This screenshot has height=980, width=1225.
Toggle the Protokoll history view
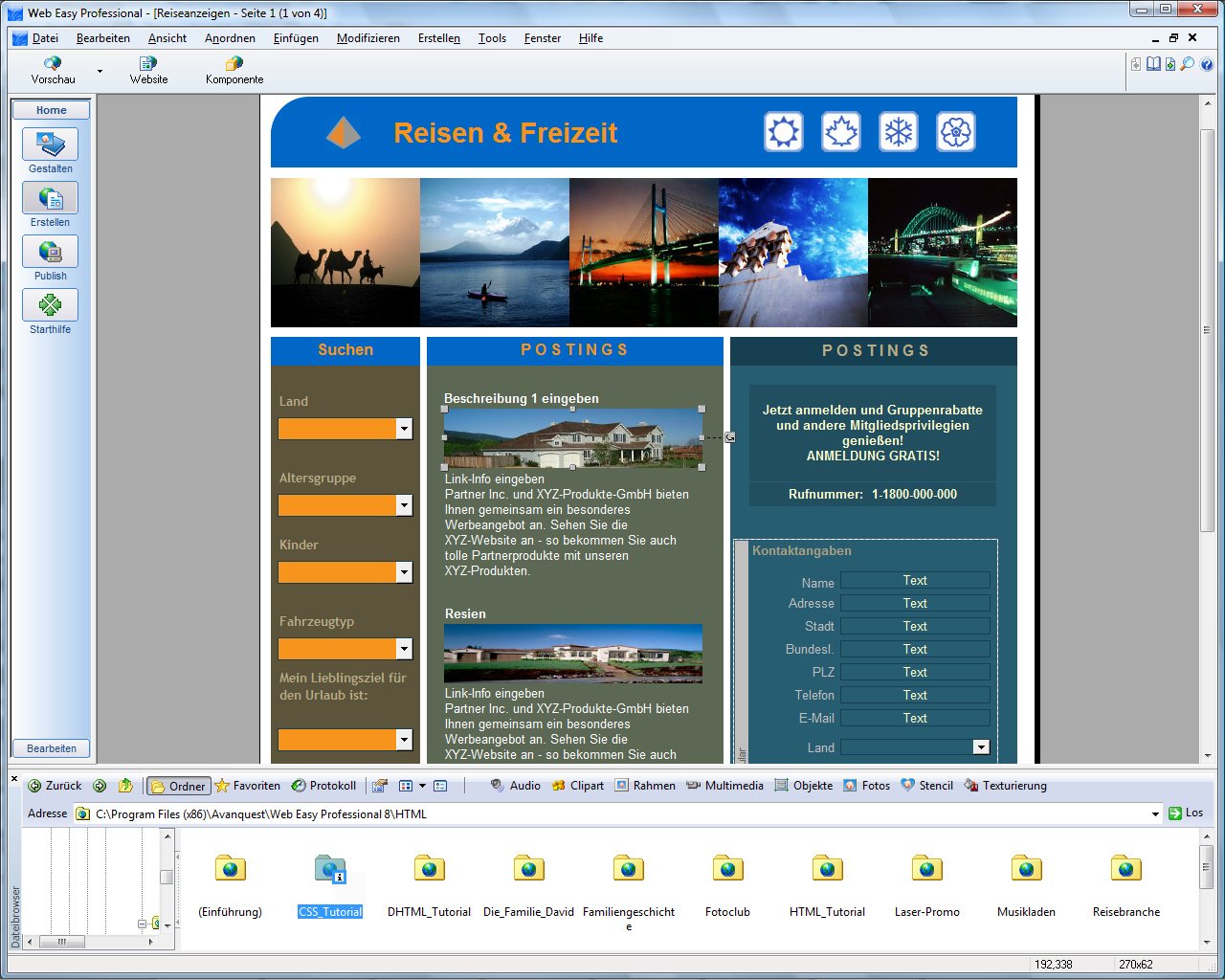point(323,786)
